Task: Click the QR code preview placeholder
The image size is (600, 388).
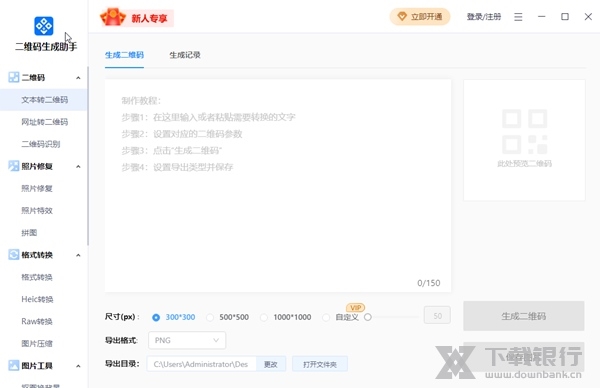Action: click(524, 140)
